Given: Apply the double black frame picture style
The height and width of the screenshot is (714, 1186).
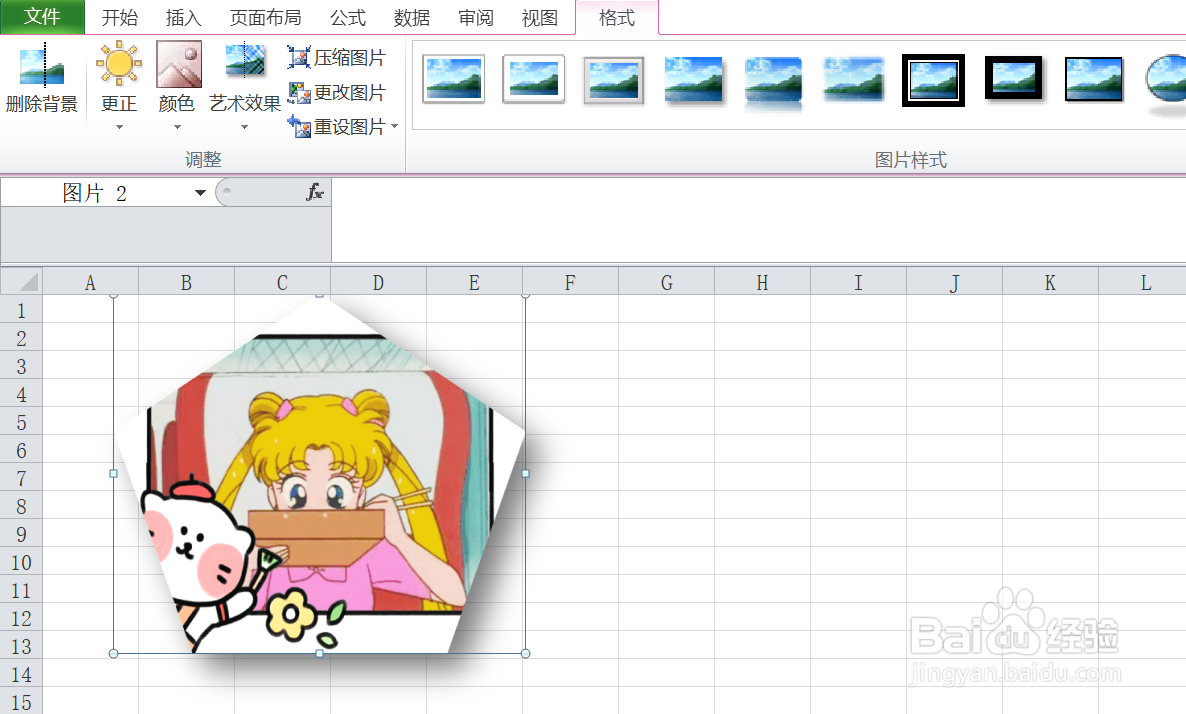Looking at the screenshot, I should [x=933, y=80].
